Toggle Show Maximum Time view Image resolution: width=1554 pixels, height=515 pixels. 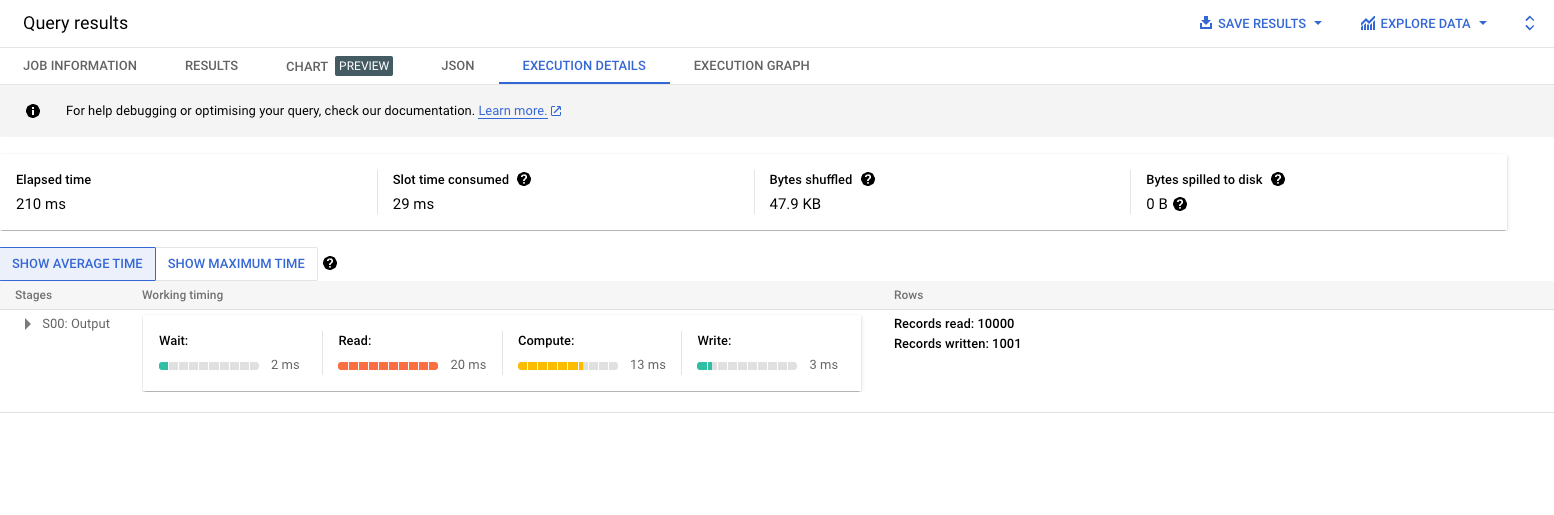236,264
